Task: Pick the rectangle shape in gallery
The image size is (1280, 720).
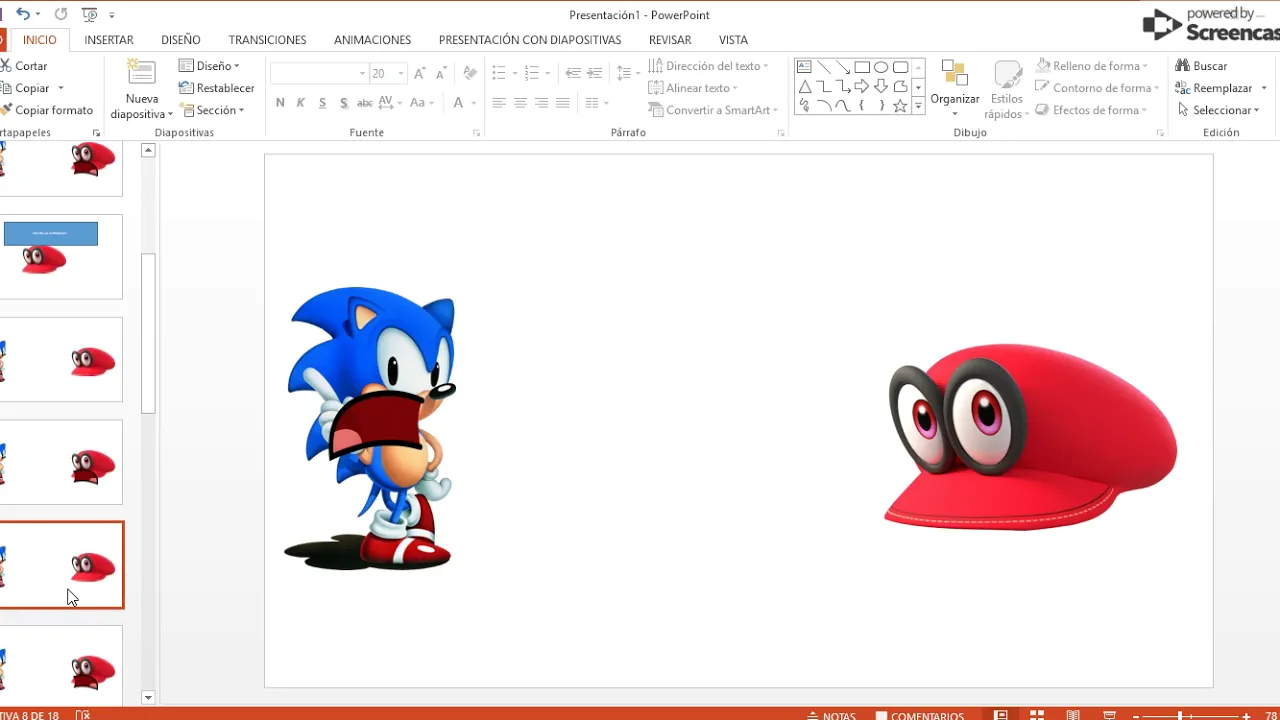Action: click(862, 67)
